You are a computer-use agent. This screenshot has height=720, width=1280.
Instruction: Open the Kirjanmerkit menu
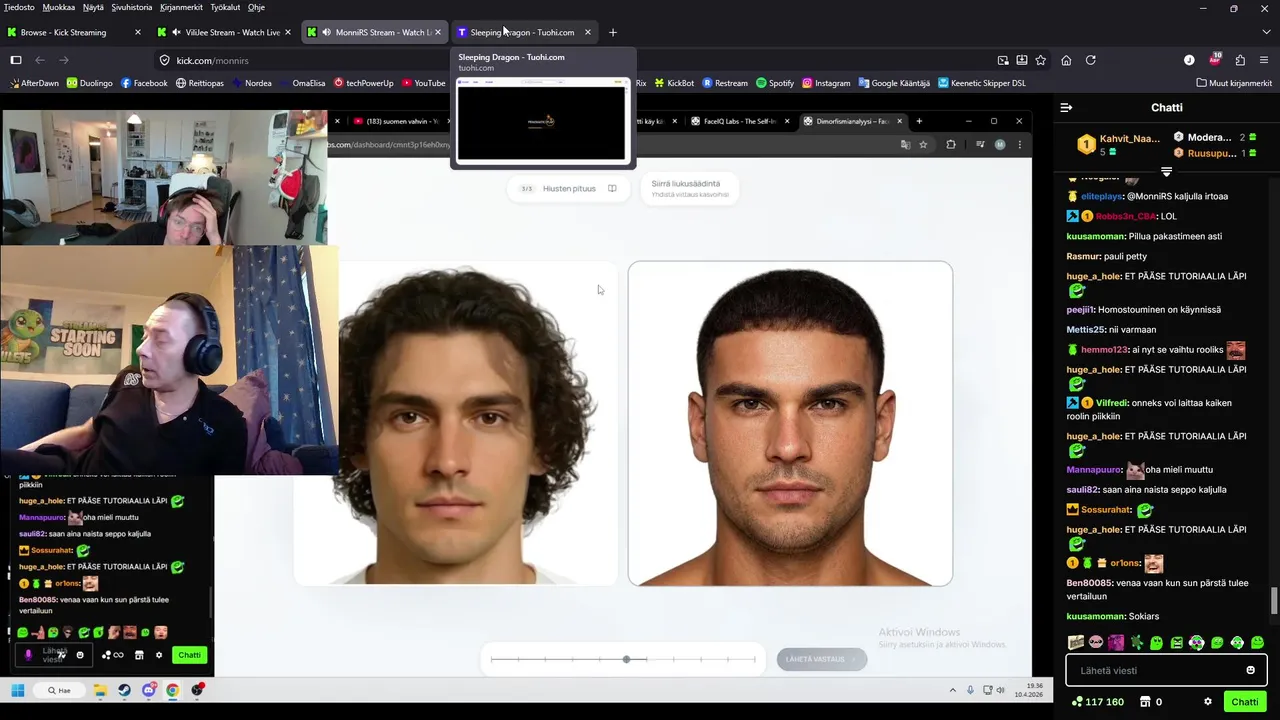182,7
